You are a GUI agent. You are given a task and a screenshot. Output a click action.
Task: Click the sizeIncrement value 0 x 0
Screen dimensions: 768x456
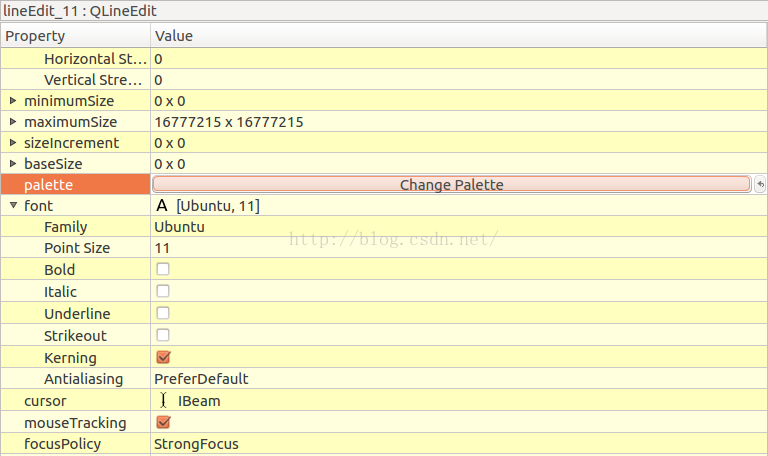[x=169, y=143]
